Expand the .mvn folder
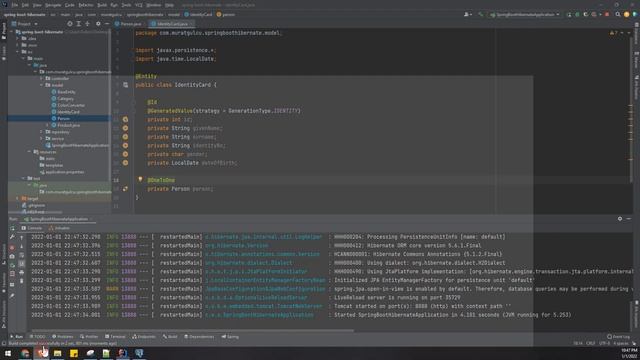640x360 pixels. pos(18,45)
